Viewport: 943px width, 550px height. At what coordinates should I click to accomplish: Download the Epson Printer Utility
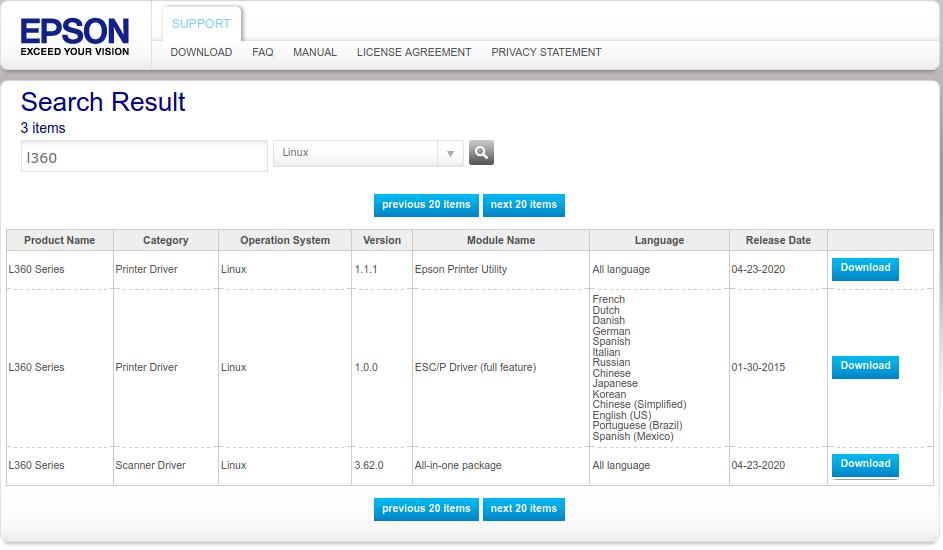[x=865, y=269]
